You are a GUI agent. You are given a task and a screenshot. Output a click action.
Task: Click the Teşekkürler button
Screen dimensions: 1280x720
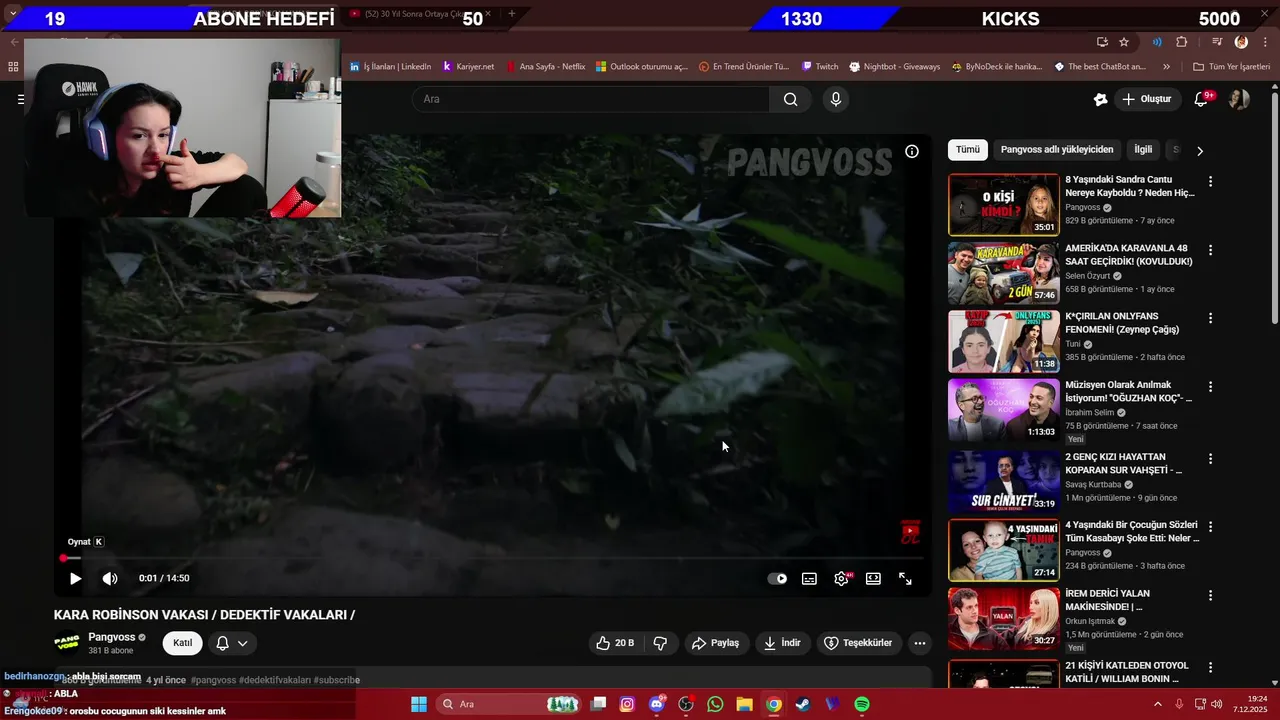[x=858, y=643]
